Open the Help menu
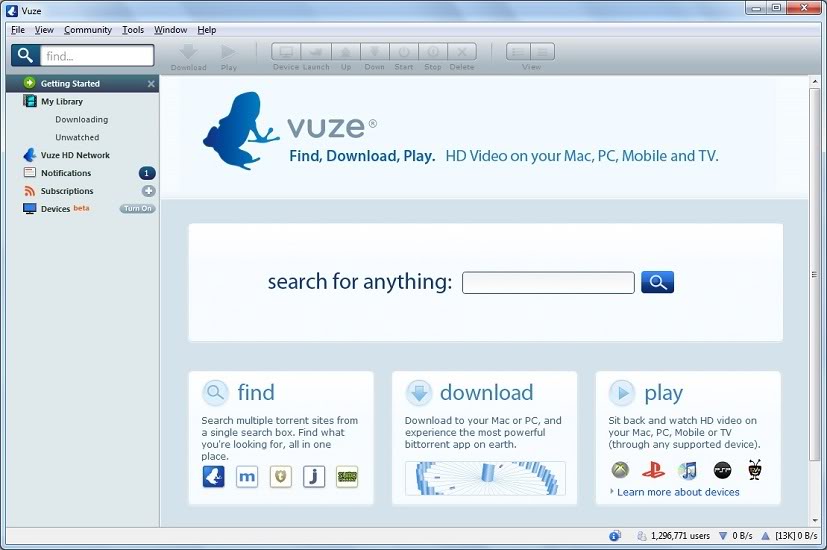This screenshot has height=550, width=827. click(207, 30)
